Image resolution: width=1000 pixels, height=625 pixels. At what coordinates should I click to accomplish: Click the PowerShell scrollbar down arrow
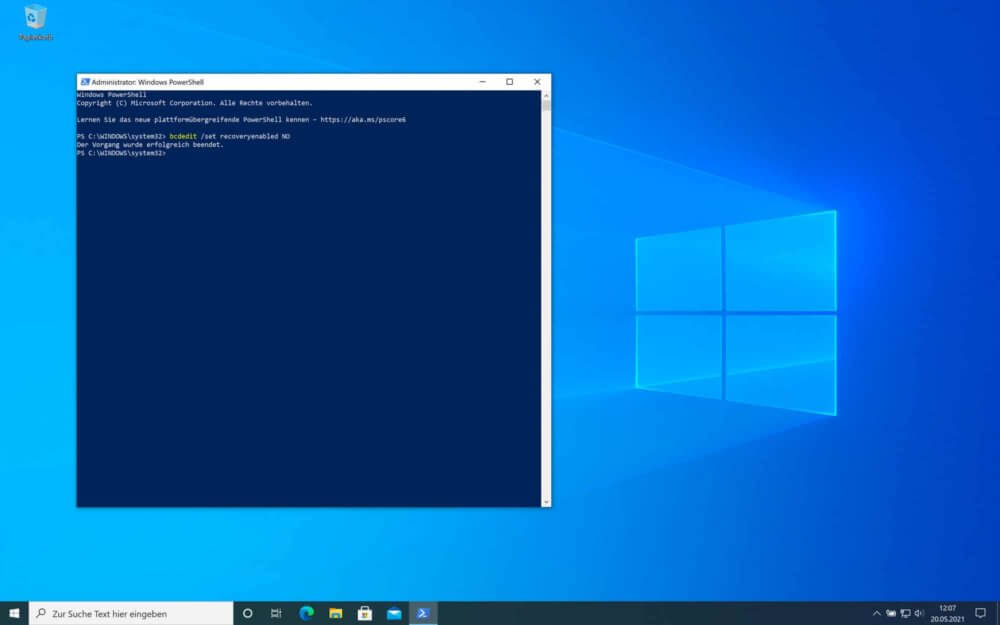(546, 503)
